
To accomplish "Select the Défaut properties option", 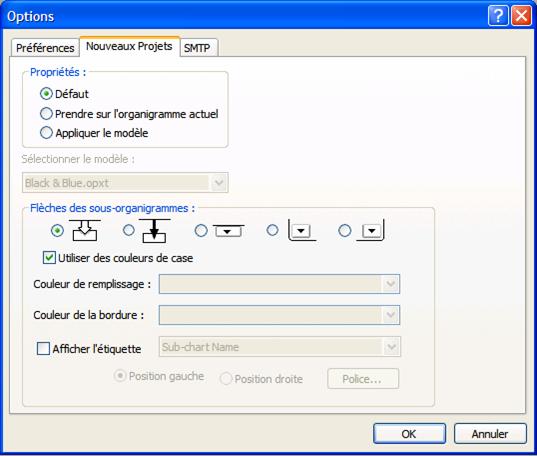I will 64,94.
